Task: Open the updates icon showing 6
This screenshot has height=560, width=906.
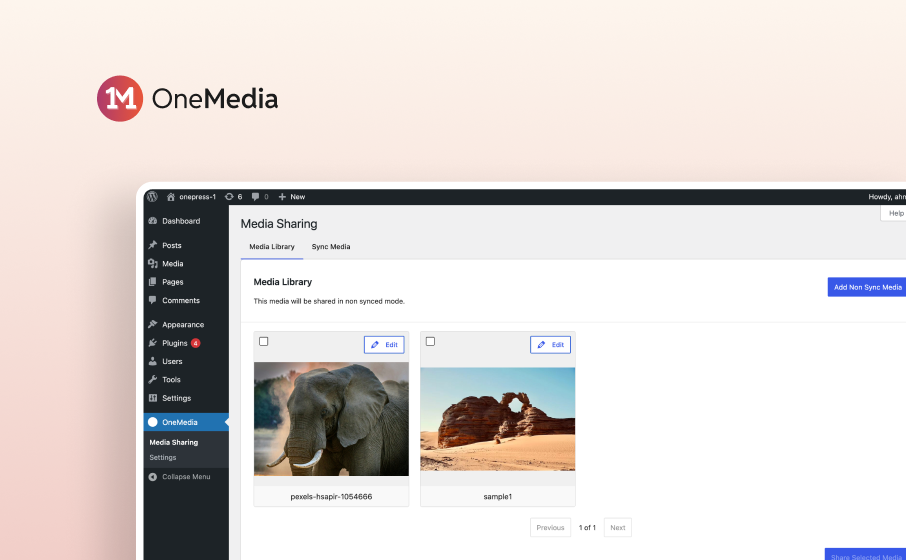Action: pos(233,196)
